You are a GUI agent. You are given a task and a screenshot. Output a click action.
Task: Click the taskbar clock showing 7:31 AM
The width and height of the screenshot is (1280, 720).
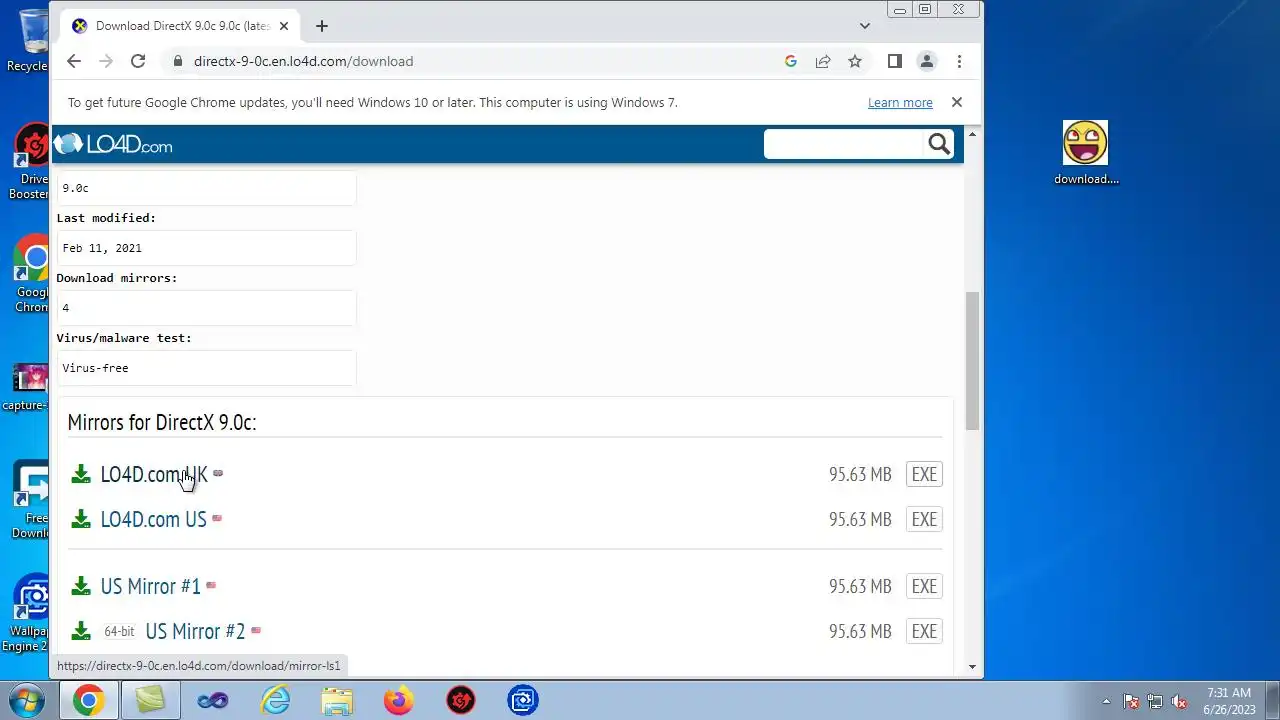point(1229,701)
